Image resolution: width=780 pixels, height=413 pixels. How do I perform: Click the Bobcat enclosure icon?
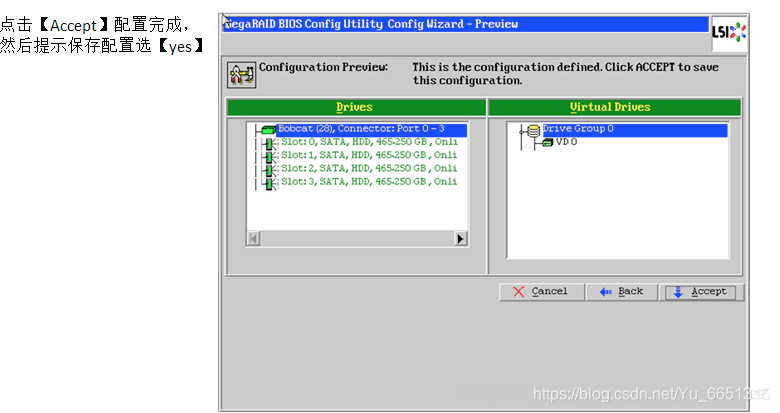pyautogui.click(x=268, y=130)
